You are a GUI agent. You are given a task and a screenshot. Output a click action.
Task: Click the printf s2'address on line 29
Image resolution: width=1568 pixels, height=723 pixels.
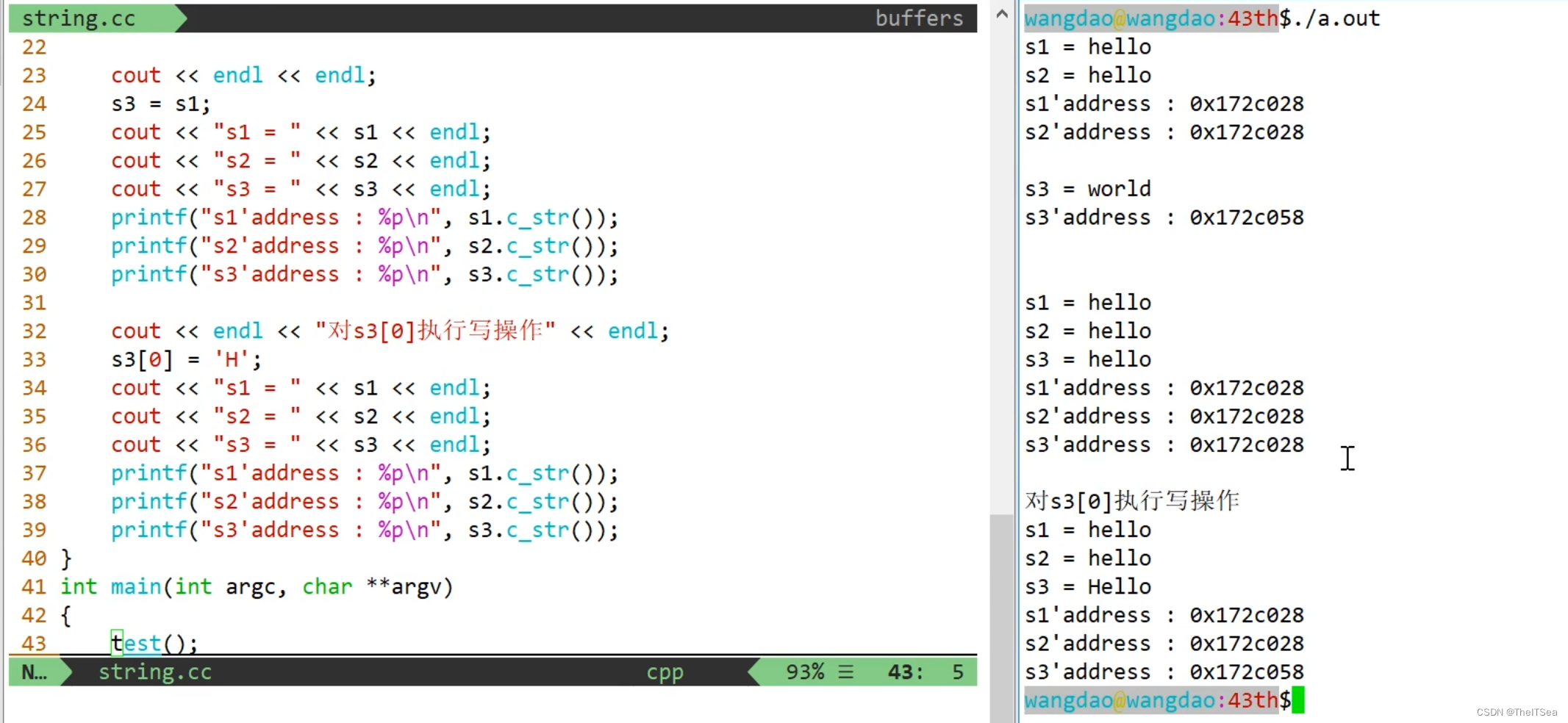pos(365,246)
